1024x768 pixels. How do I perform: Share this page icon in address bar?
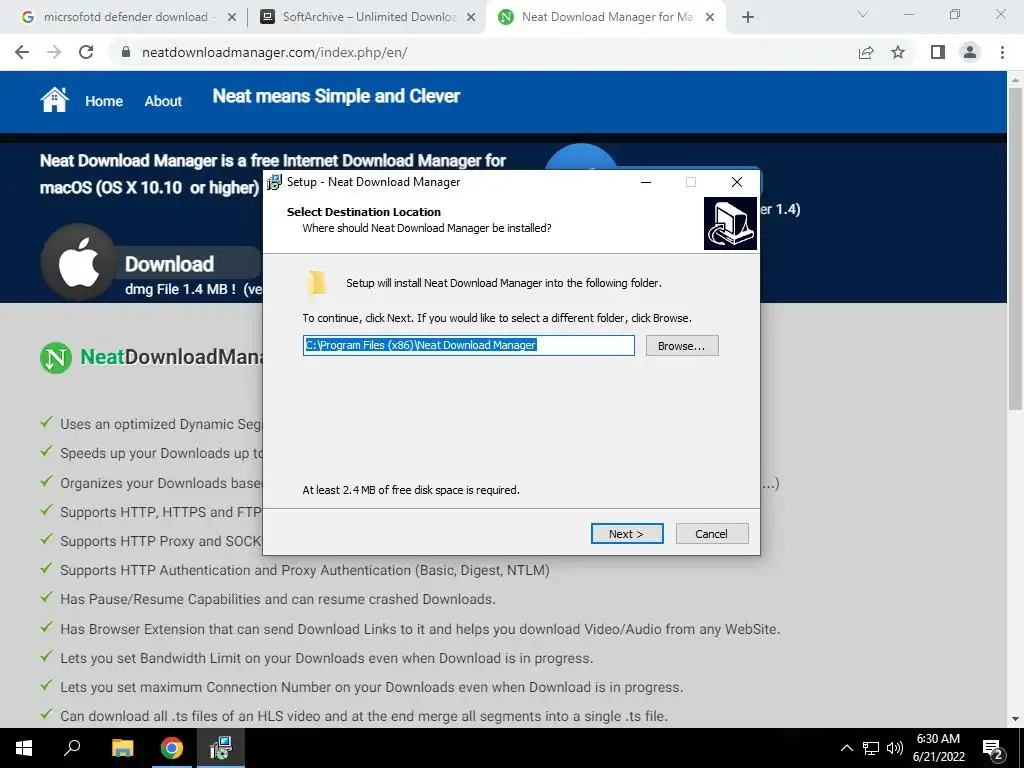[x=866, y=52]
